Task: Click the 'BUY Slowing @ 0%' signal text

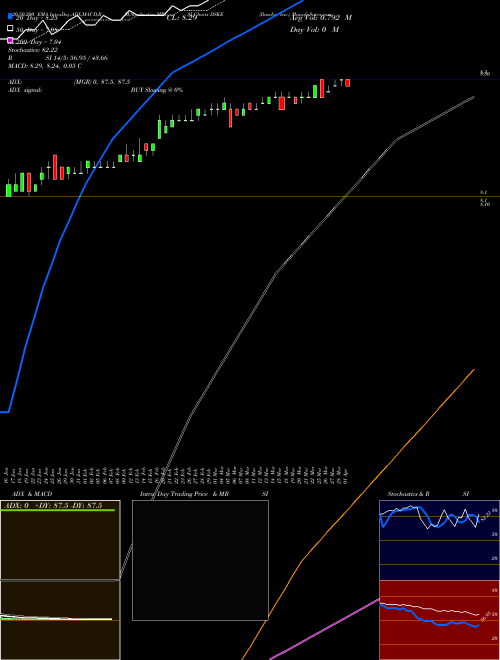Action: coord(157,90)
